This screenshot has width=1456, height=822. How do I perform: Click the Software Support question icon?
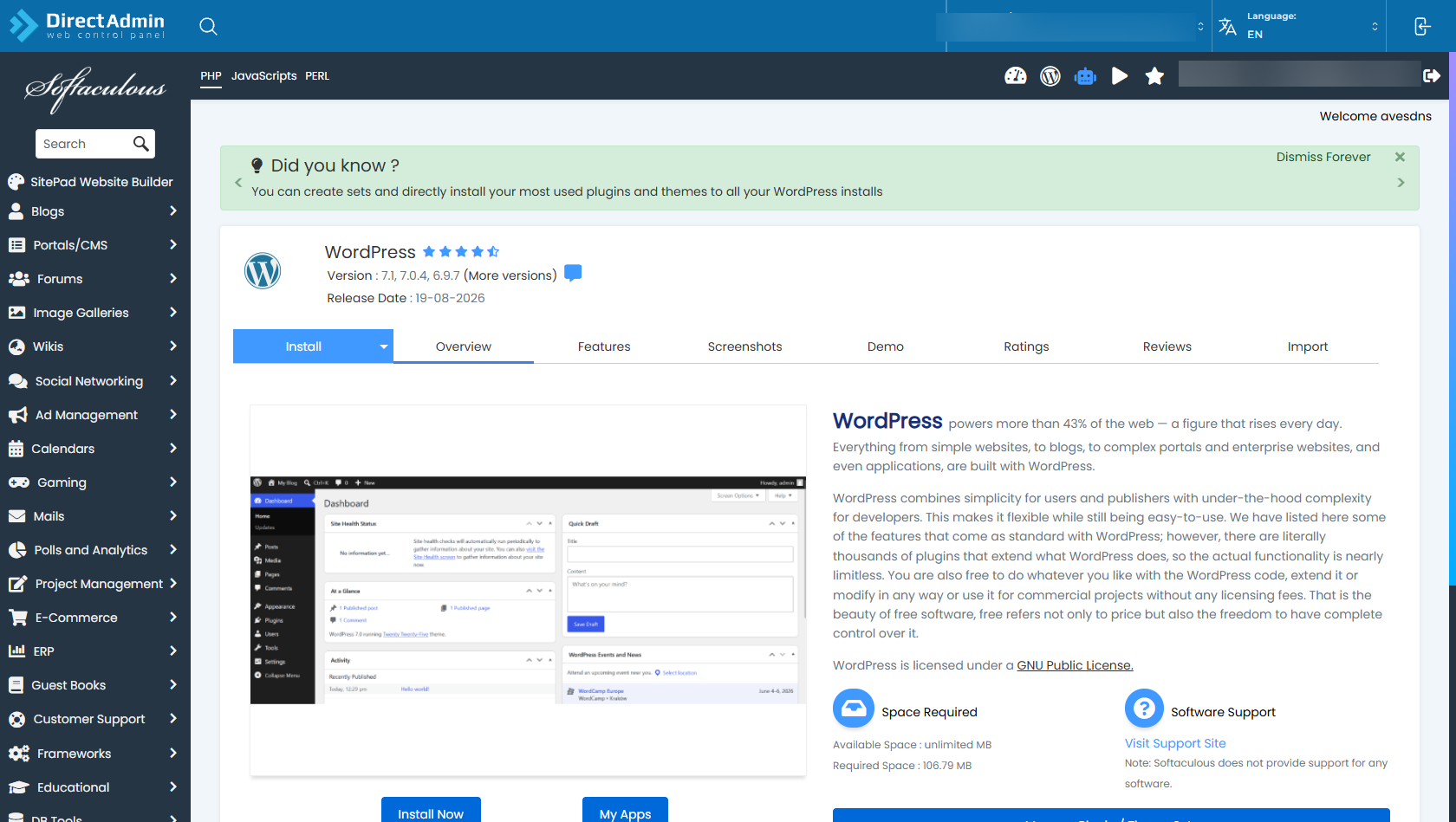1144,709
